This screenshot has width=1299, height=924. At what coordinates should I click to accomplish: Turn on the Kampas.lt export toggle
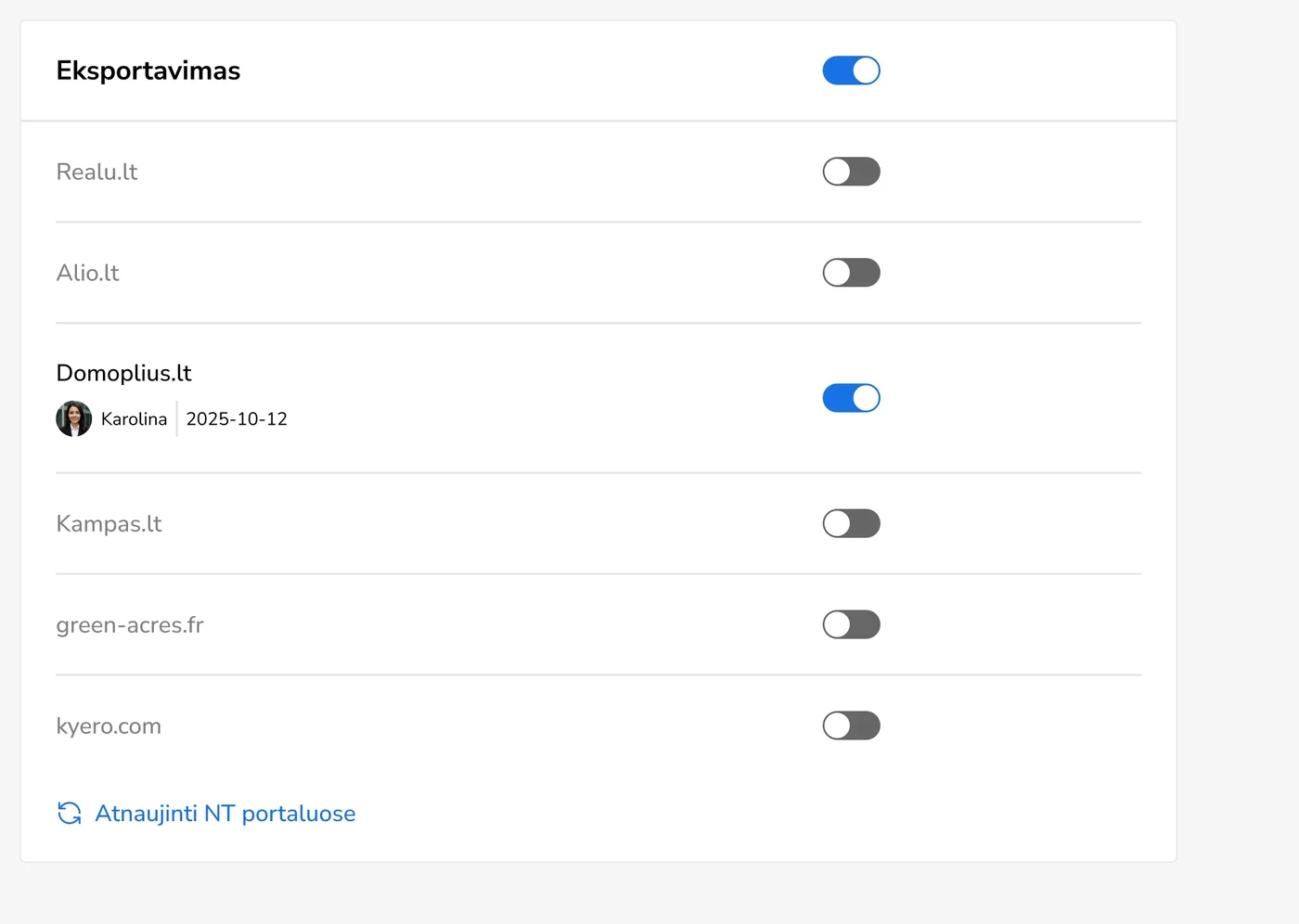click(851, 523)
